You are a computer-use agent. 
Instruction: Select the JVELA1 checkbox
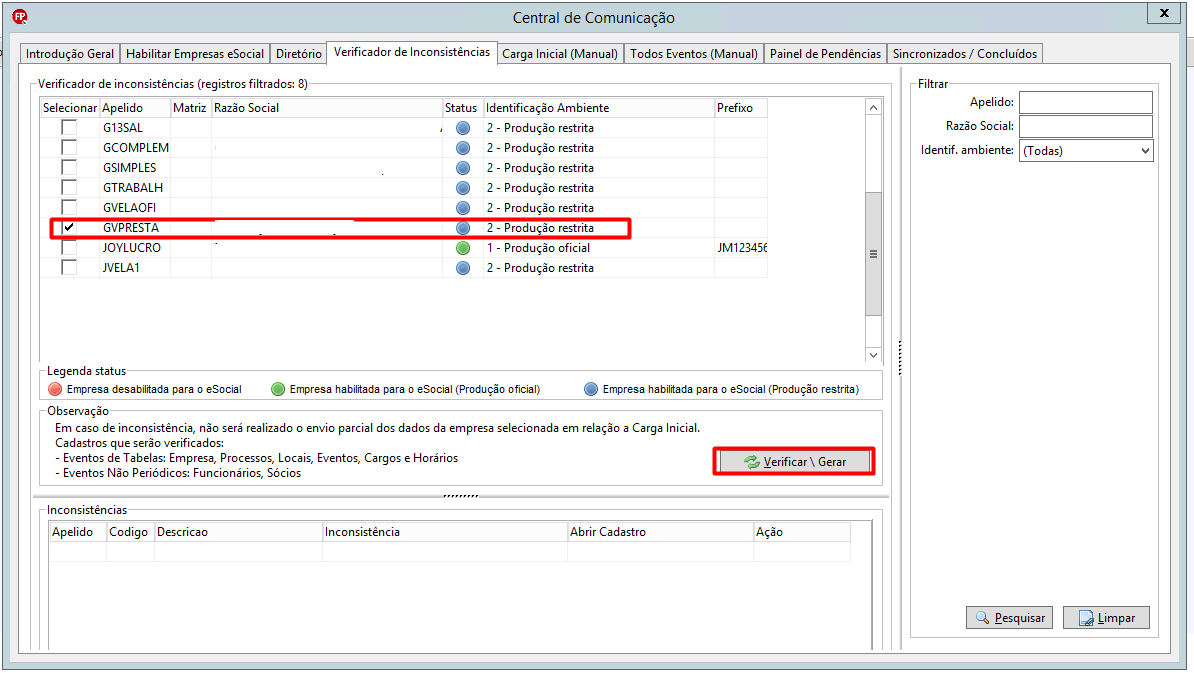[x=69, y=267]
